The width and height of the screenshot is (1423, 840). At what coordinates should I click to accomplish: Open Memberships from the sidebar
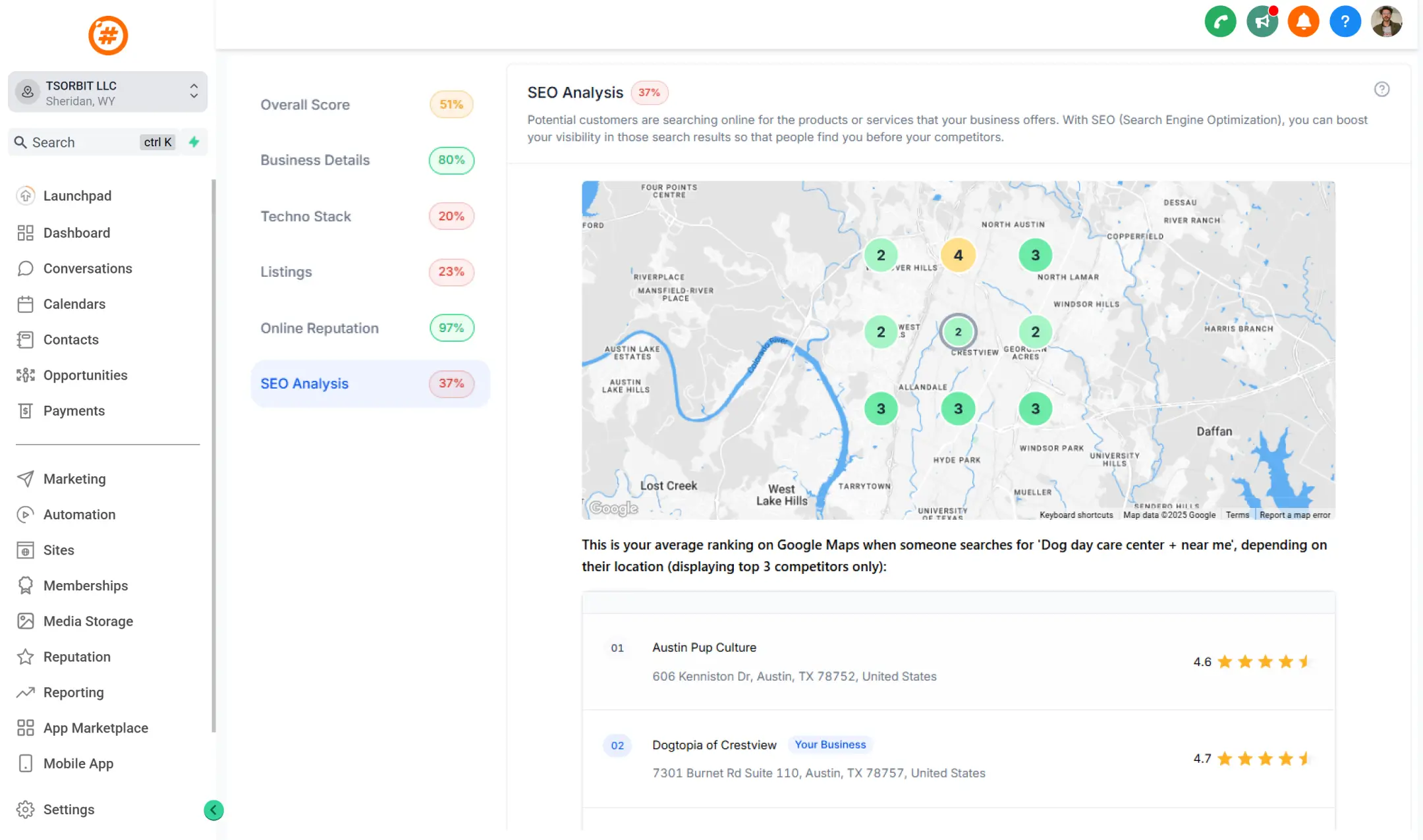coord(86,586)
